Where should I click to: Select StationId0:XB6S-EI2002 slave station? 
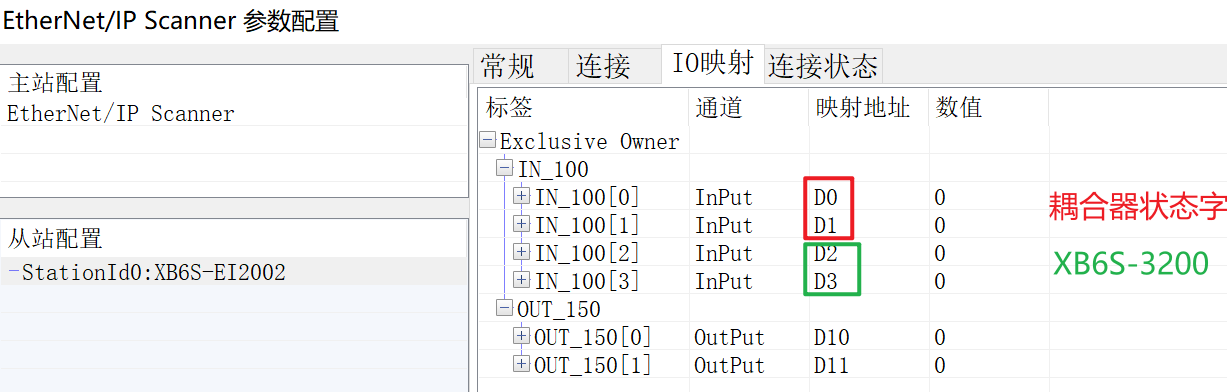[x=235, y=272]
